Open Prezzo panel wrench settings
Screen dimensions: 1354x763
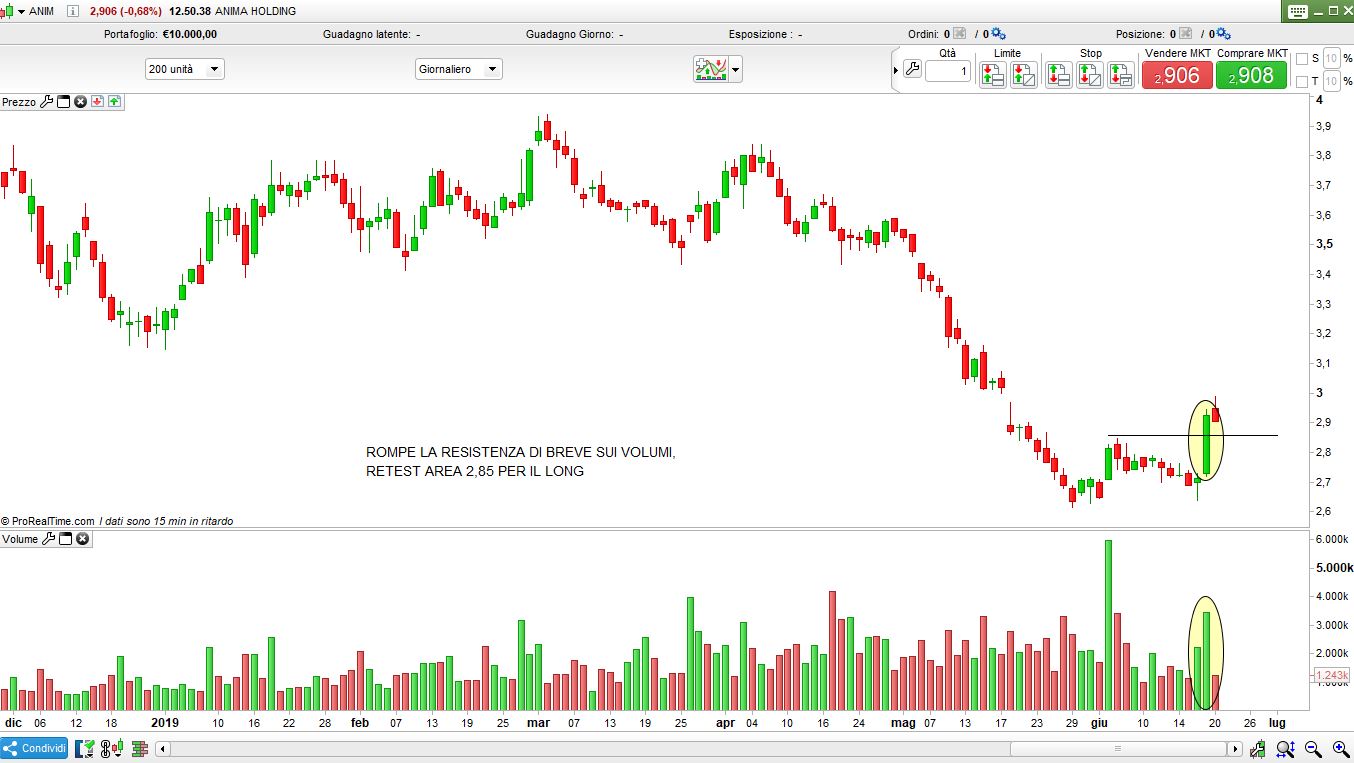click(x=46, y=102)
